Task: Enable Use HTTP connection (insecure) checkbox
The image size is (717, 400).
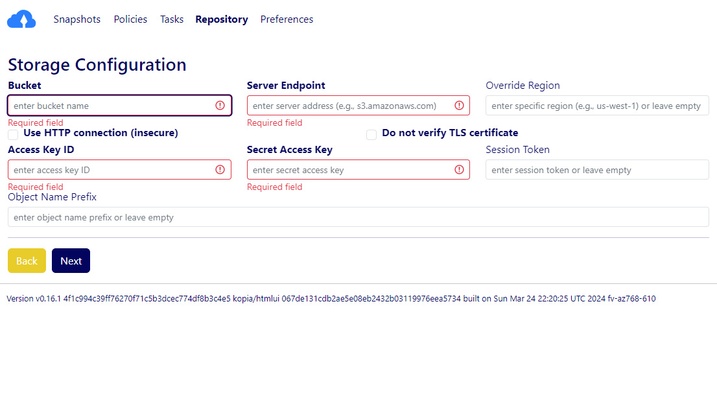Action: tap(14, 133)
